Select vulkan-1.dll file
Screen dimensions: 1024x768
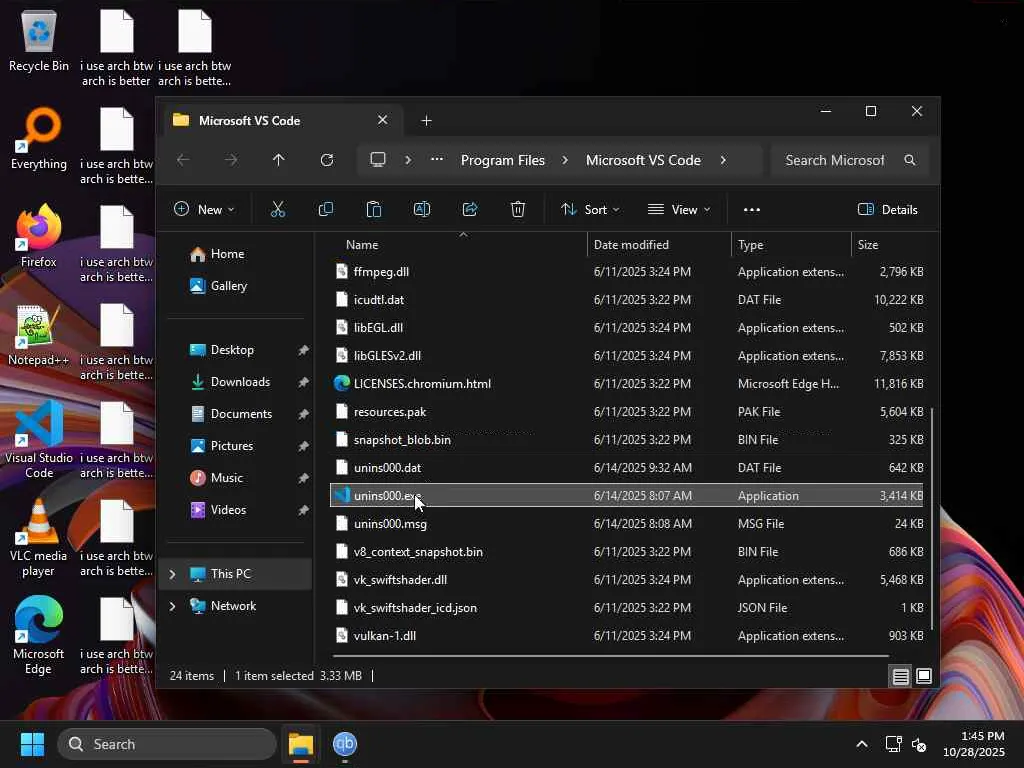pos(626,636)
